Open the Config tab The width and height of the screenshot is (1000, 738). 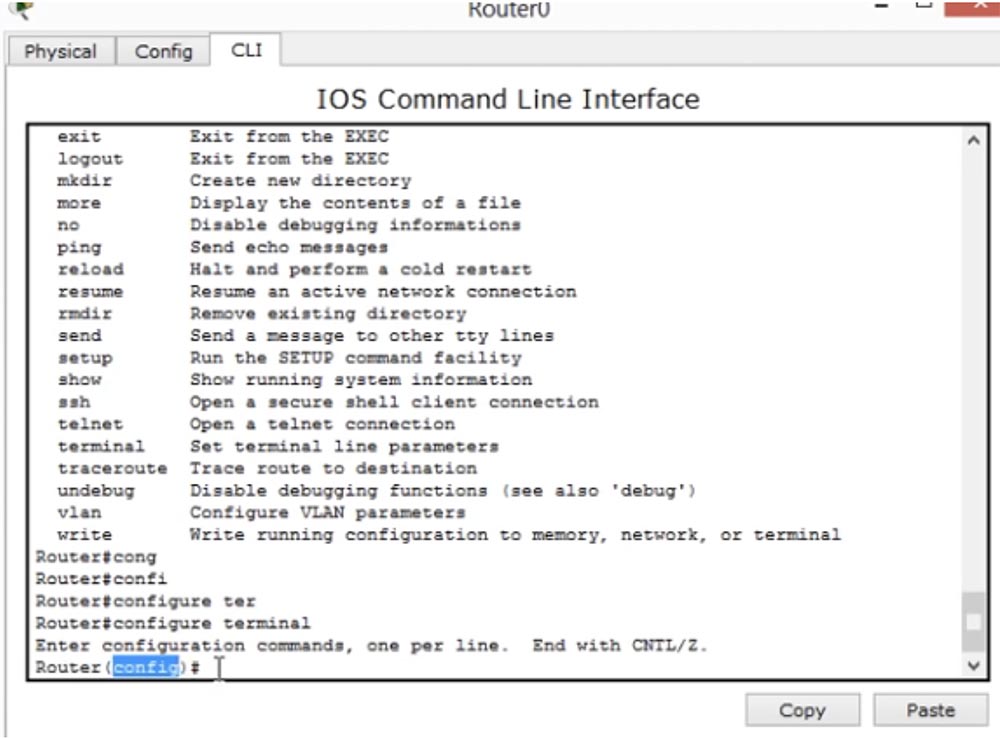(x=163, y=52)
